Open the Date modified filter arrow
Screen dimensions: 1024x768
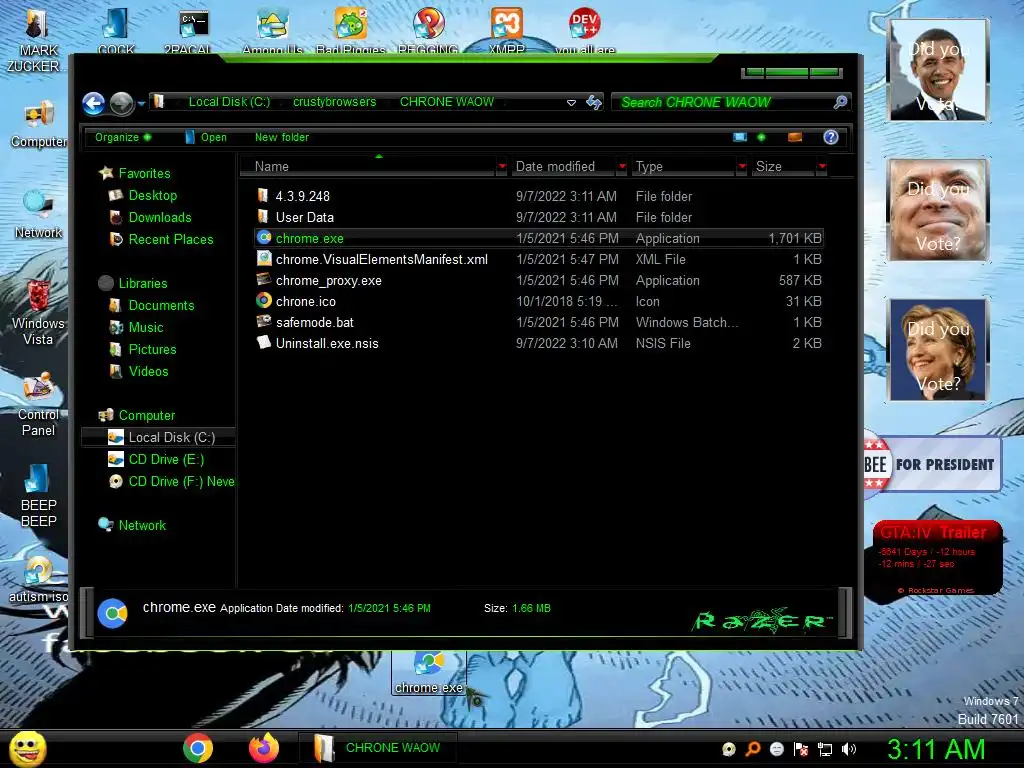pos(622,167)
